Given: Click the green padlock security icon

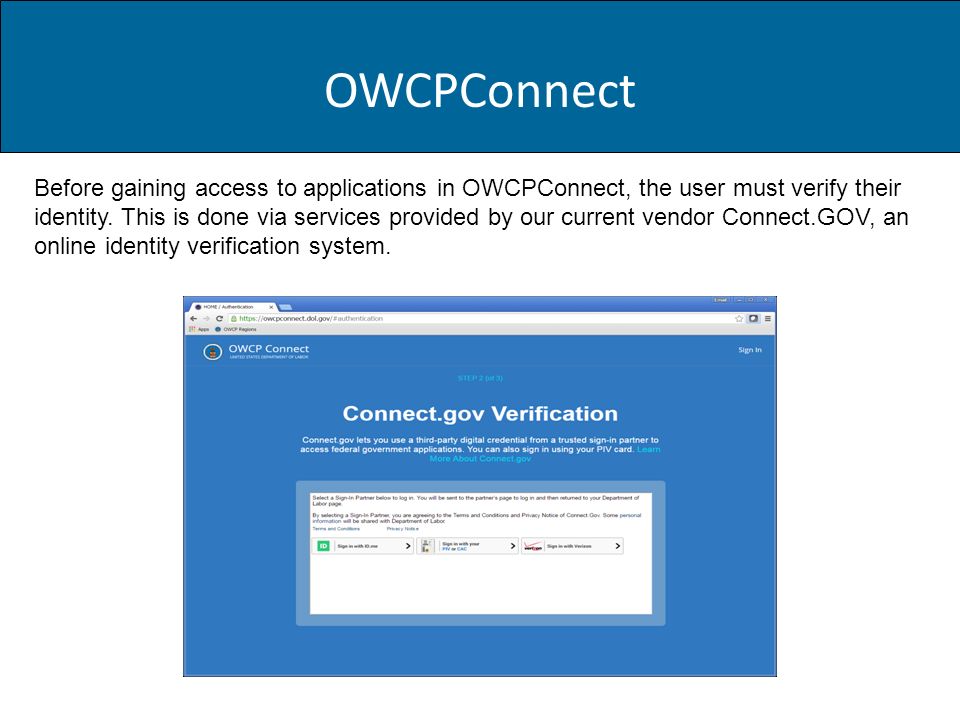Looking at the screenshot, I should 233,318.
